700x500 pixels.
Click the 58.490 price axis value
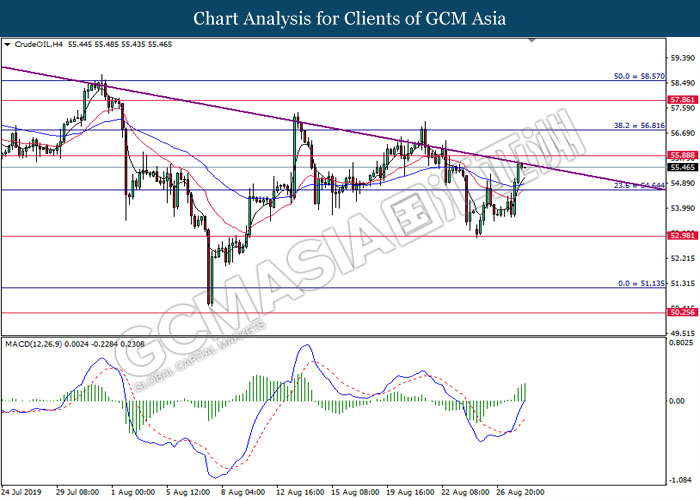click(683, 83)
